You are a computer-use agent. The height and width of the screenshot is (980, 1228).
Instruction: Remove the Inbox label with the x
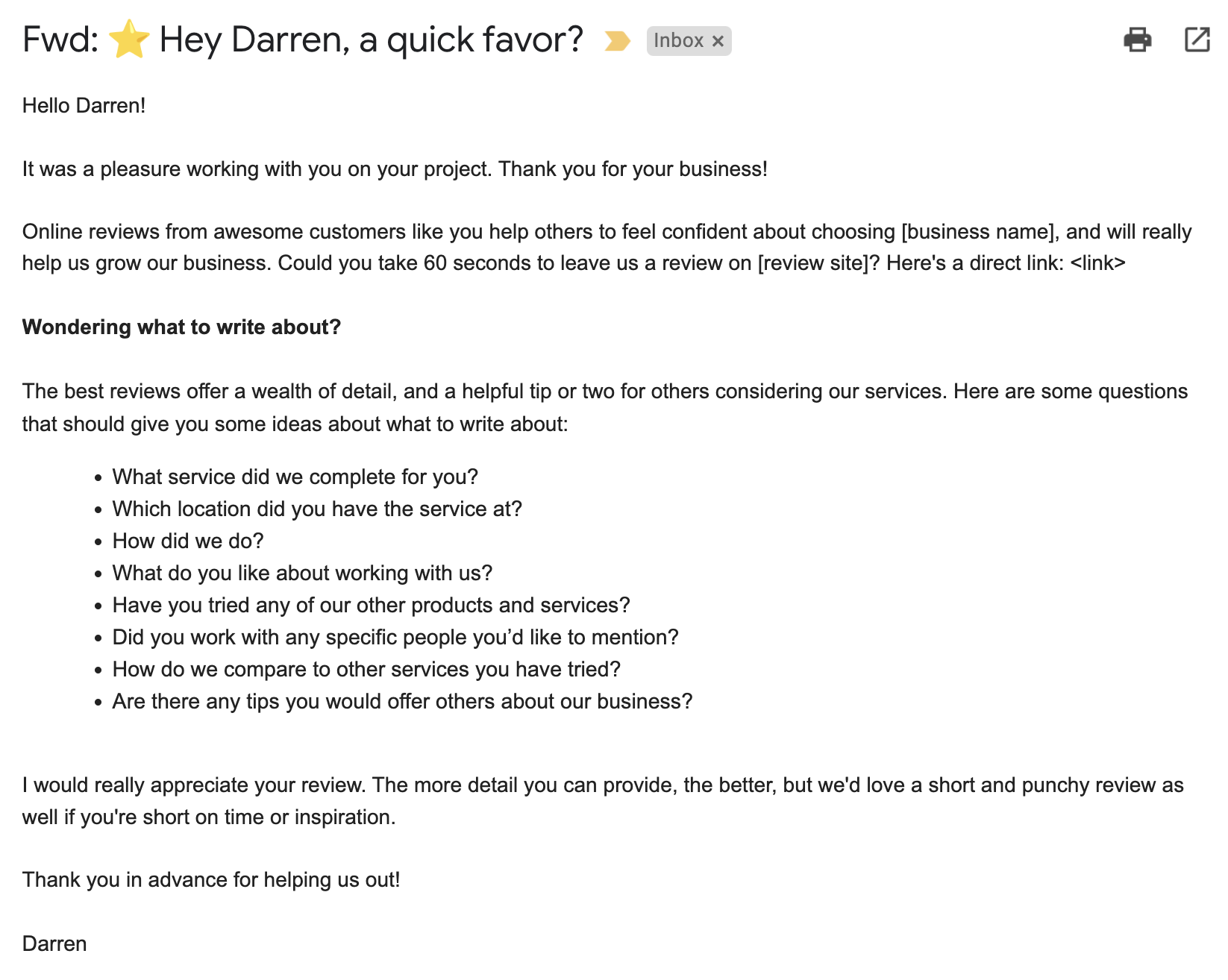[x=718, y=41]
